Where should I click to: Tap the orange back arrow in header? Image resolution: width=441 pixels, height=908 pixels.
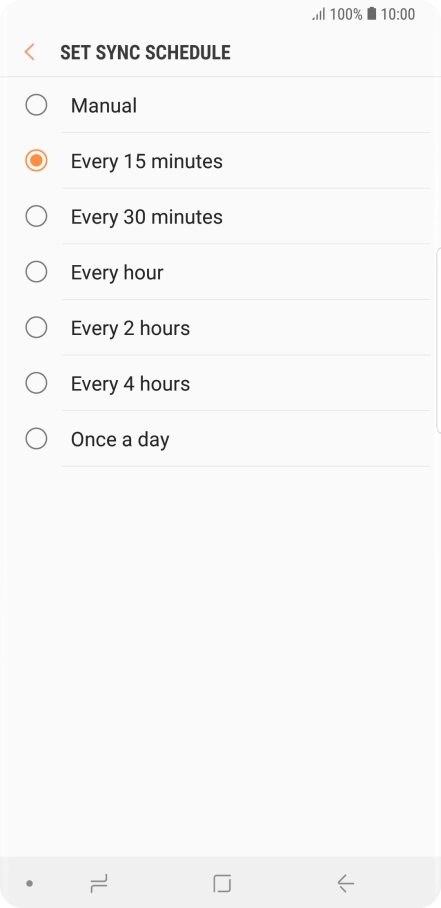pyautogui.click(x=30, y=52)
